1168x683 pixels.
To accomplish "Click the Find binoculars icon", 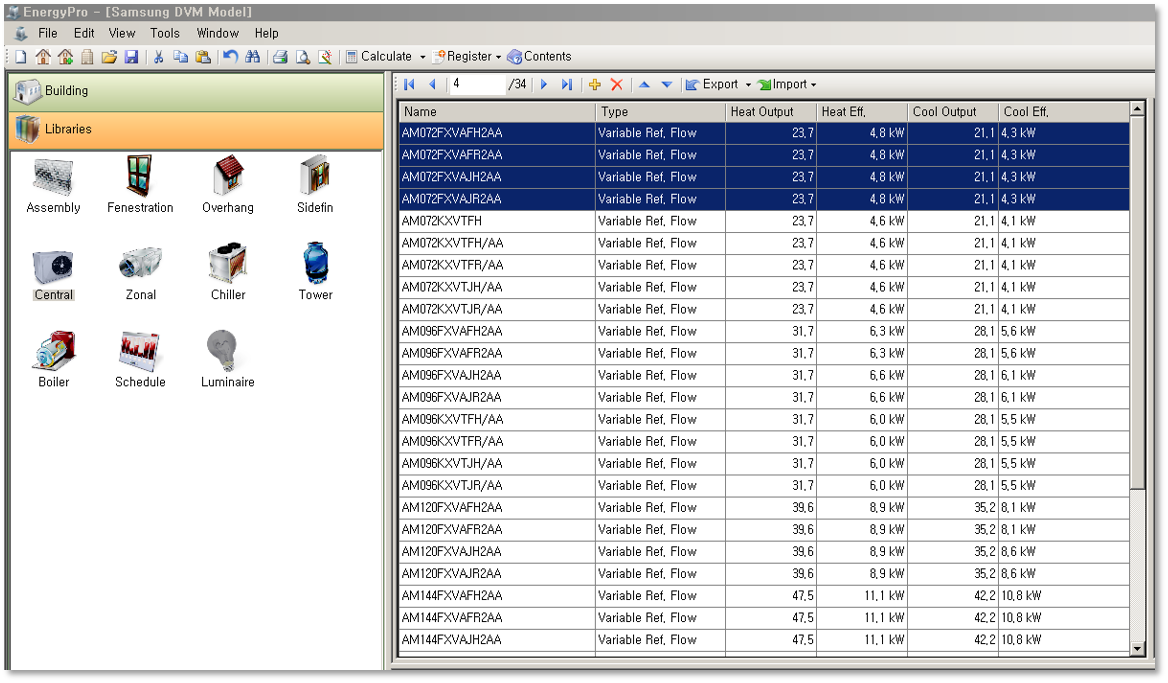I will coord(253,57).
